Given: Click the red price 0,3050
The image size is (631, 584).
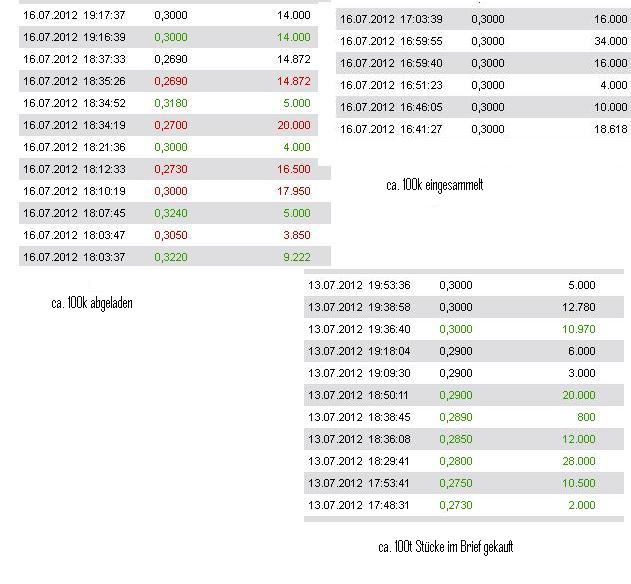Looking at the screenshot, I should 171,235.
